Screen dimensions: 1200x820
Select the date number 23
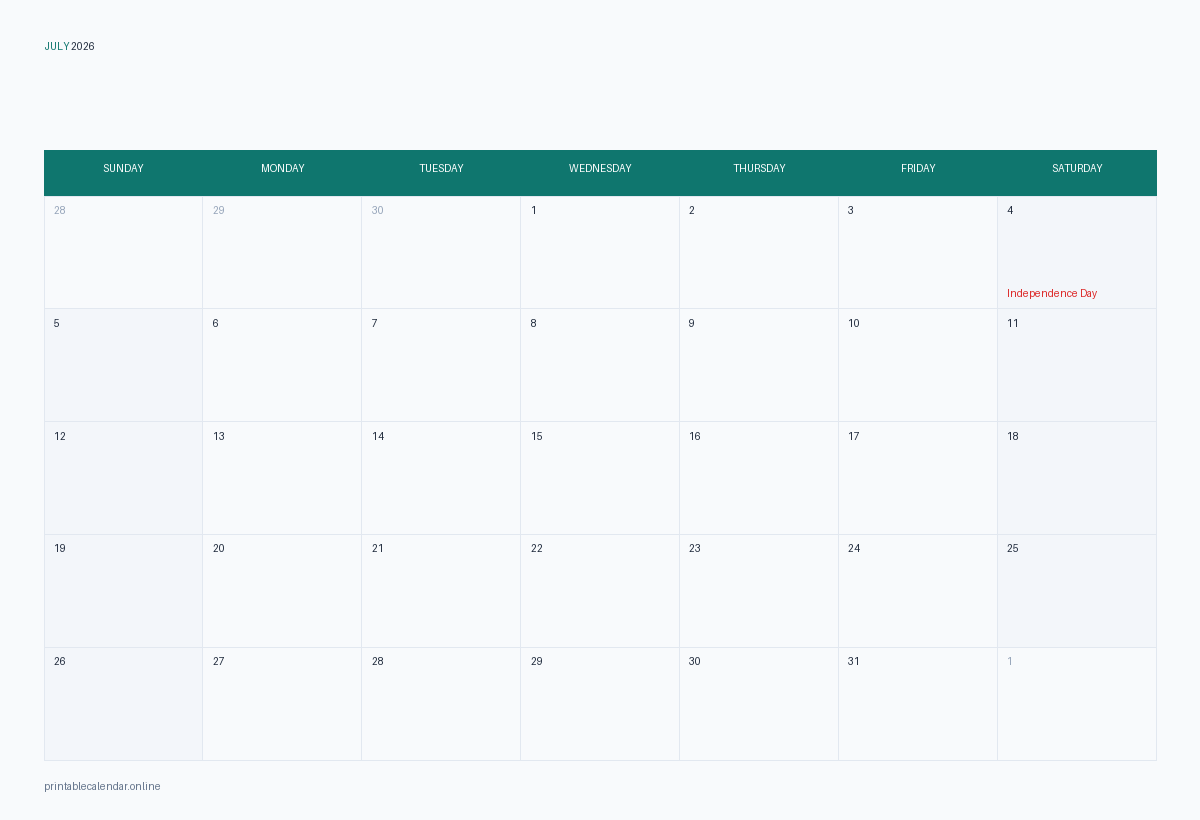[695, 548]
